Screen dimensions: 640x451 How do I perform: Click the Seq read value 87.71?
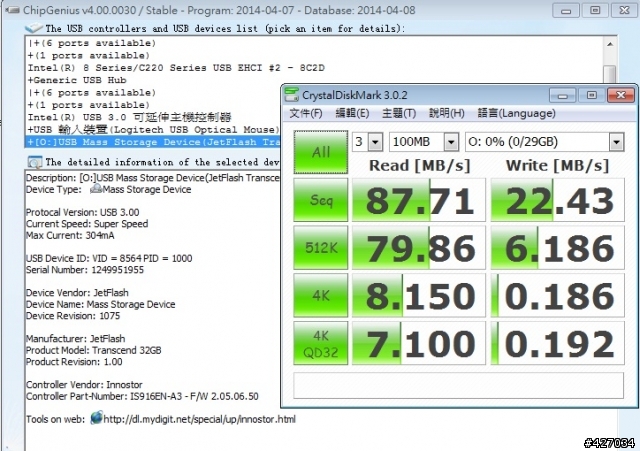419,200
